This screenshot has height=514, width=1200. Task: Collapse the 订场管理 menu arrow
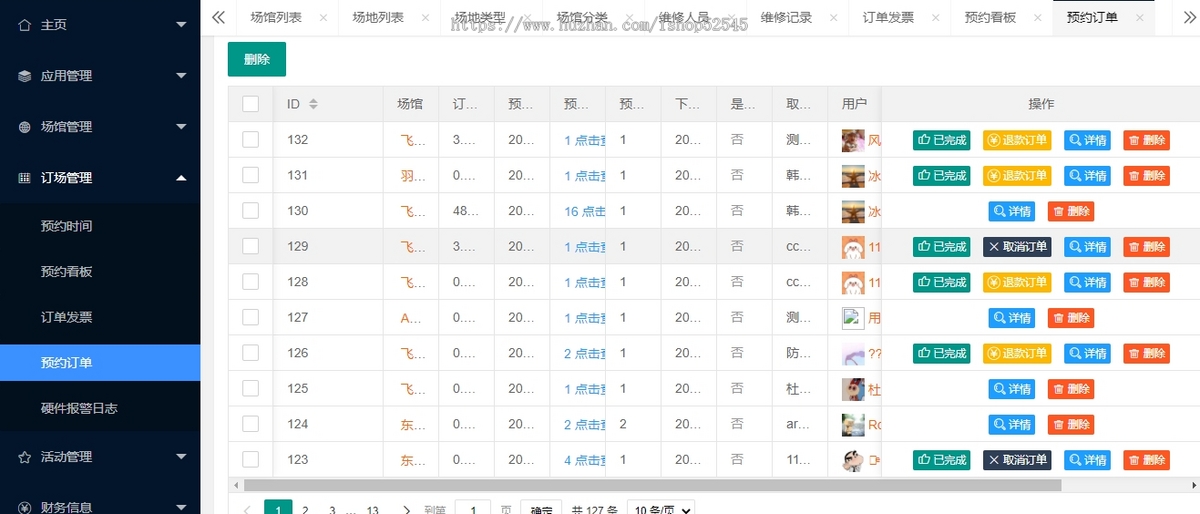(x=181, y=178)
